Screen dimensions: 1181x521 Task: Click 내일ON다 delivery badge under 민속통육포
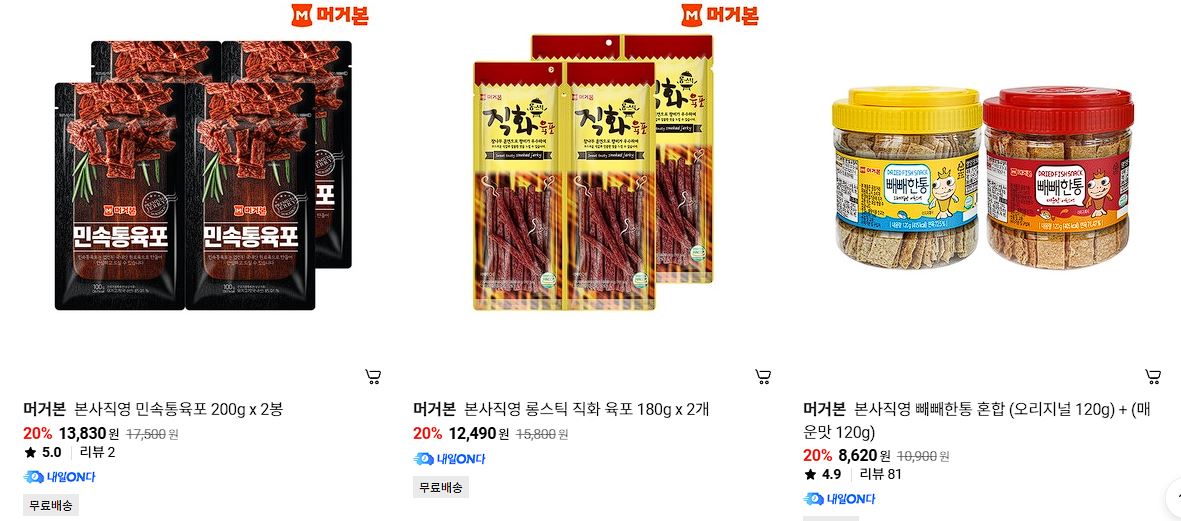(x=60, y=477)
